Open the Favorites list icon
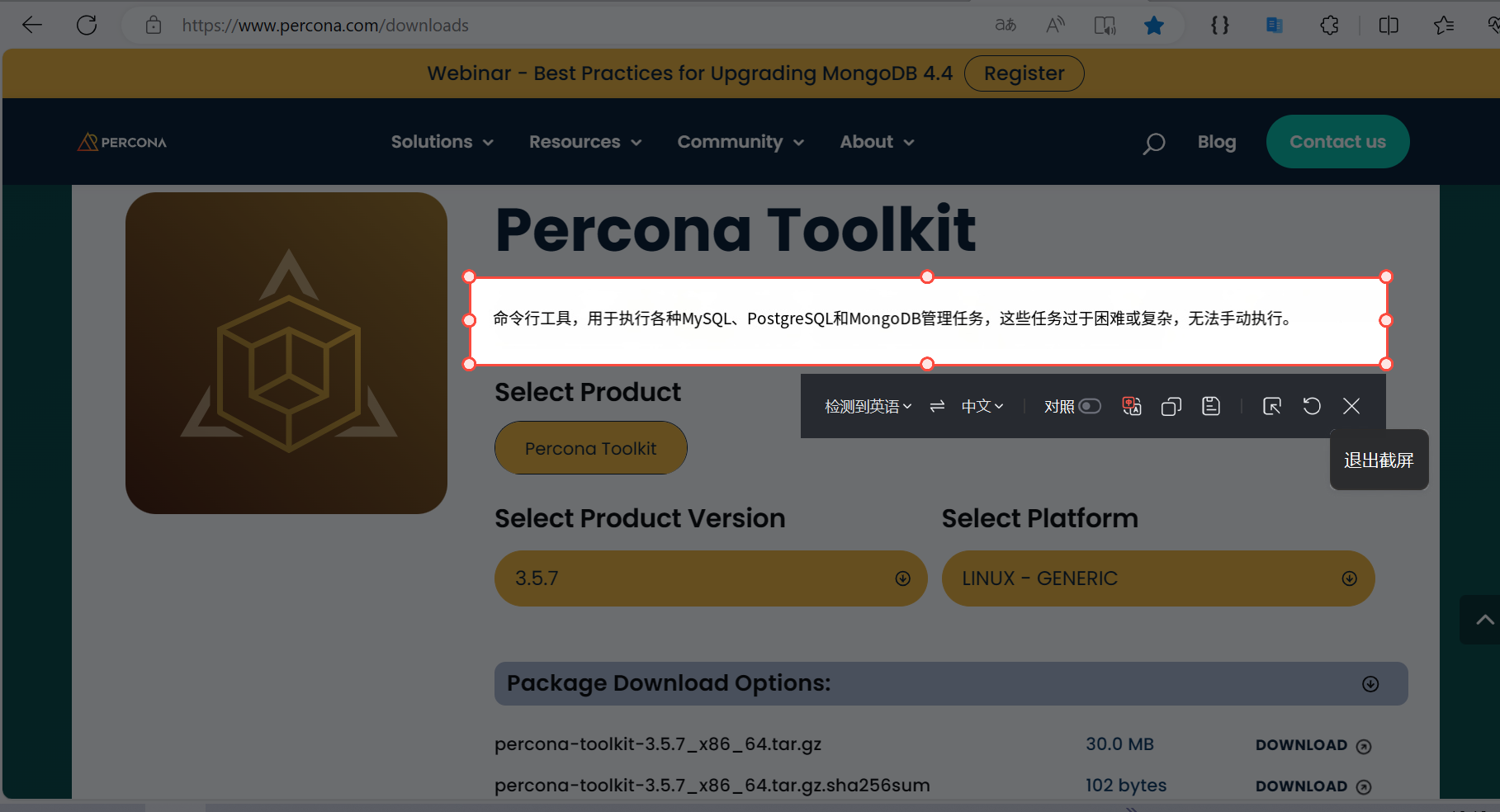1500x812 pixels. click(1444, 26)
